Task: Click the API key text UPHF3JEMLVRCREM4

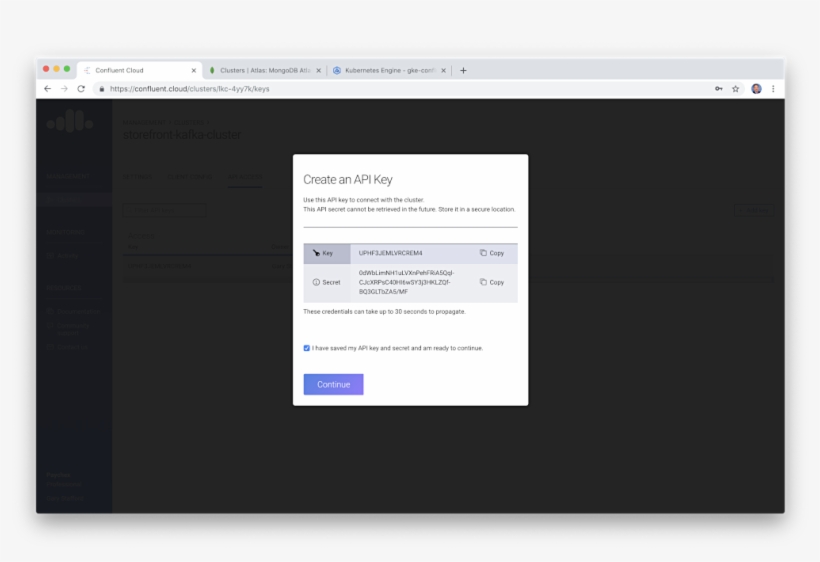Action: click(x=391, y=253)
